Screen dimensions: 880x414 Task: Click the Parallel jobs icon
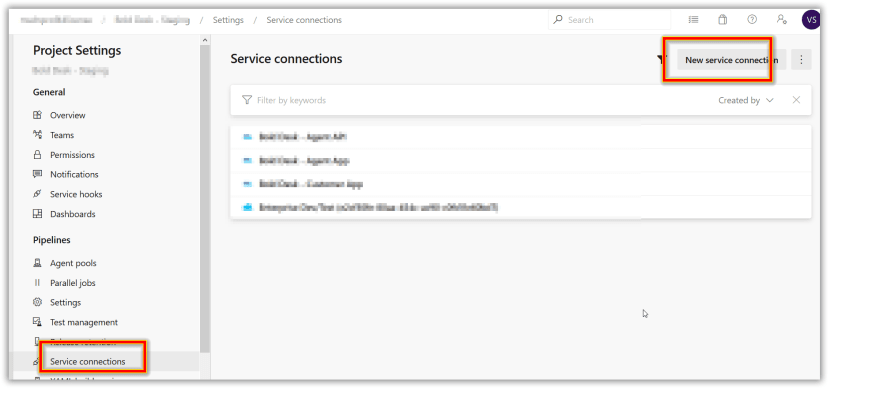click(38, 283)
